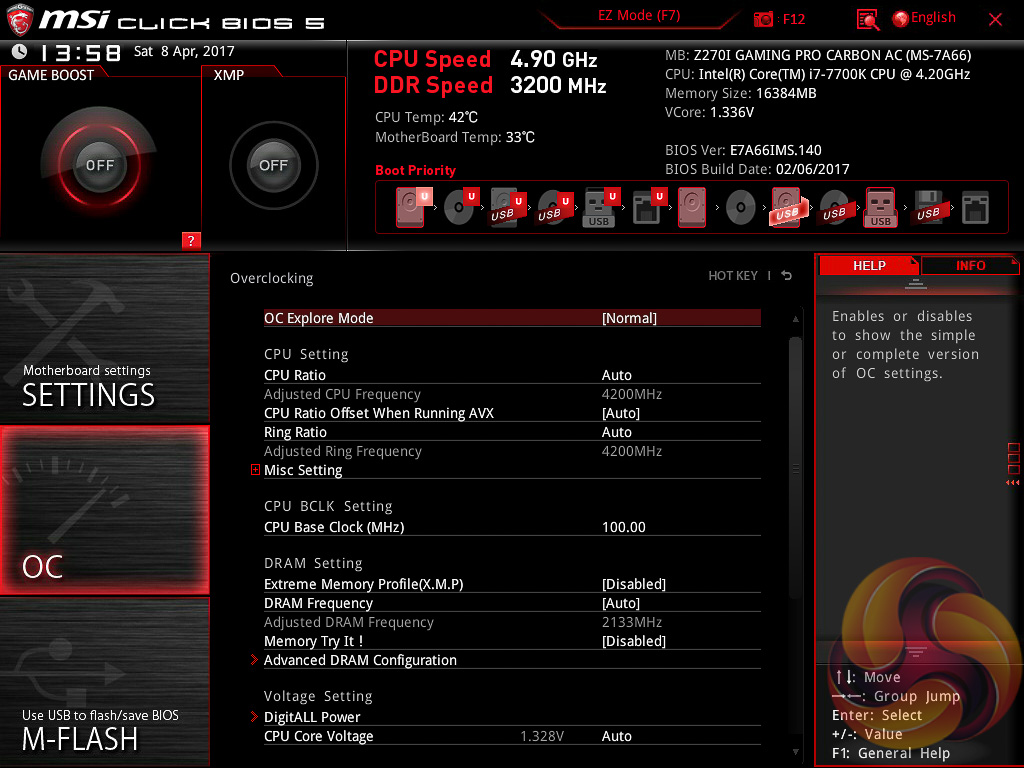Click the F12 screenshot camera icon
Viewport: 1024px width, 768px height.
tap(764, 19)
